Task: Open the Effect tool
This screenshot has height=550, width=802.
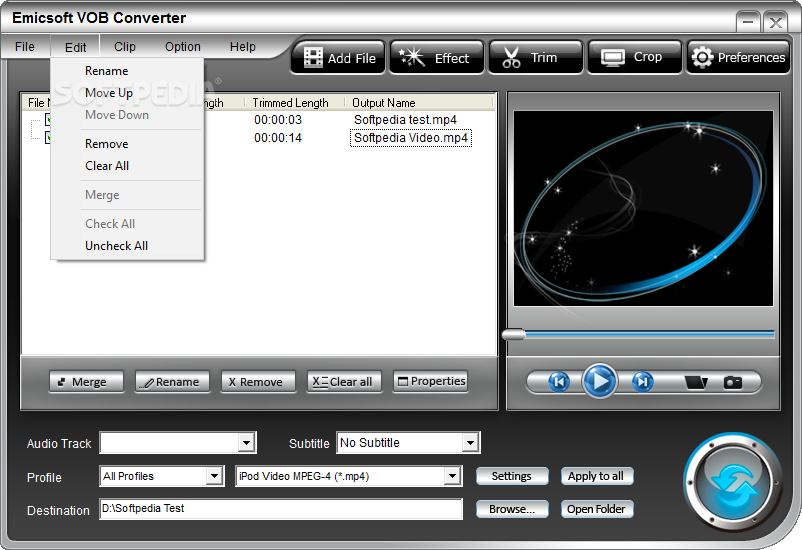Action: coord(437,58)
